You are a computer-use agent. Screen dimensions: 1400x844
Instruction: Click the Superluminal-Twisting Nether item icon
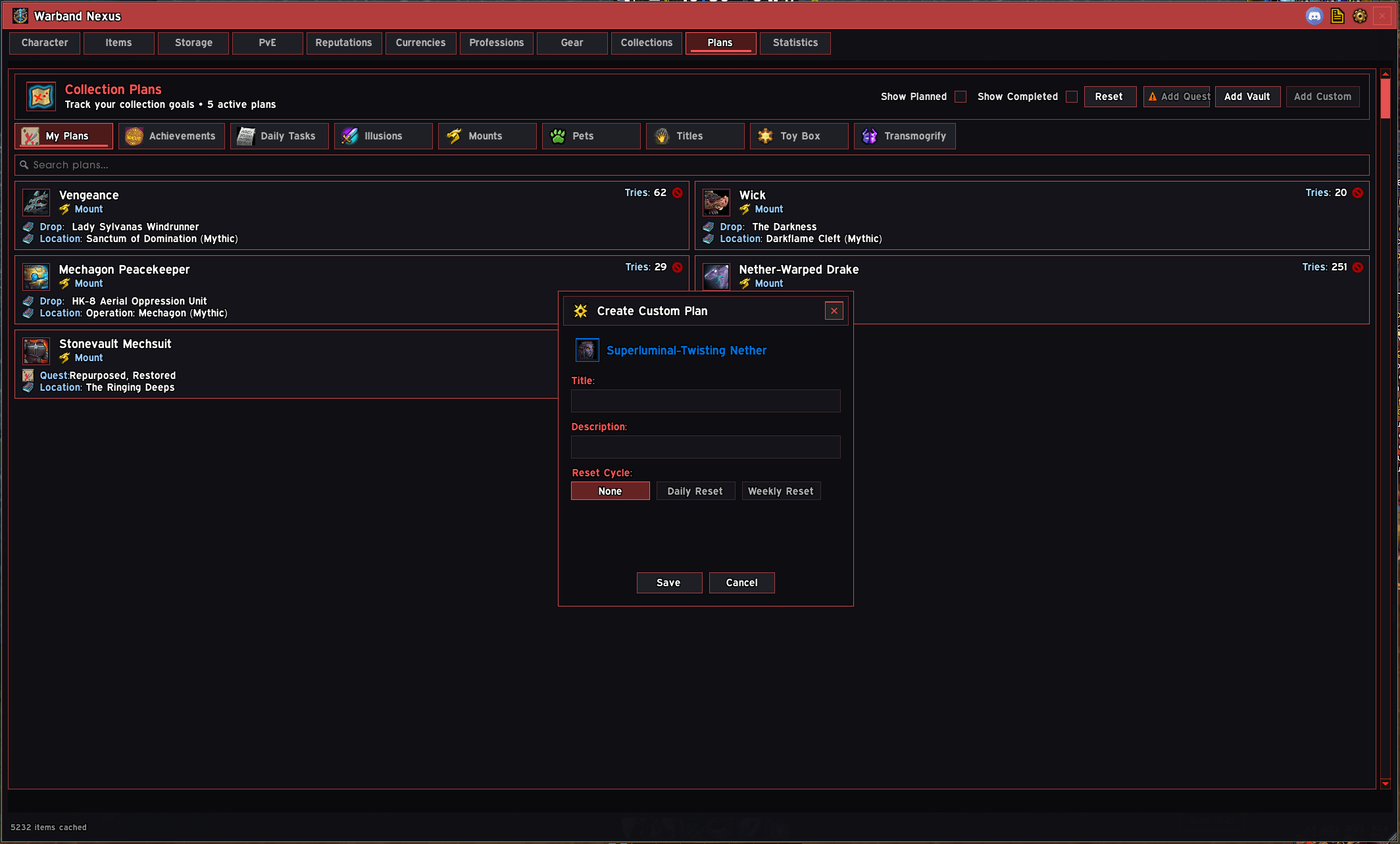tap(587, 350)
